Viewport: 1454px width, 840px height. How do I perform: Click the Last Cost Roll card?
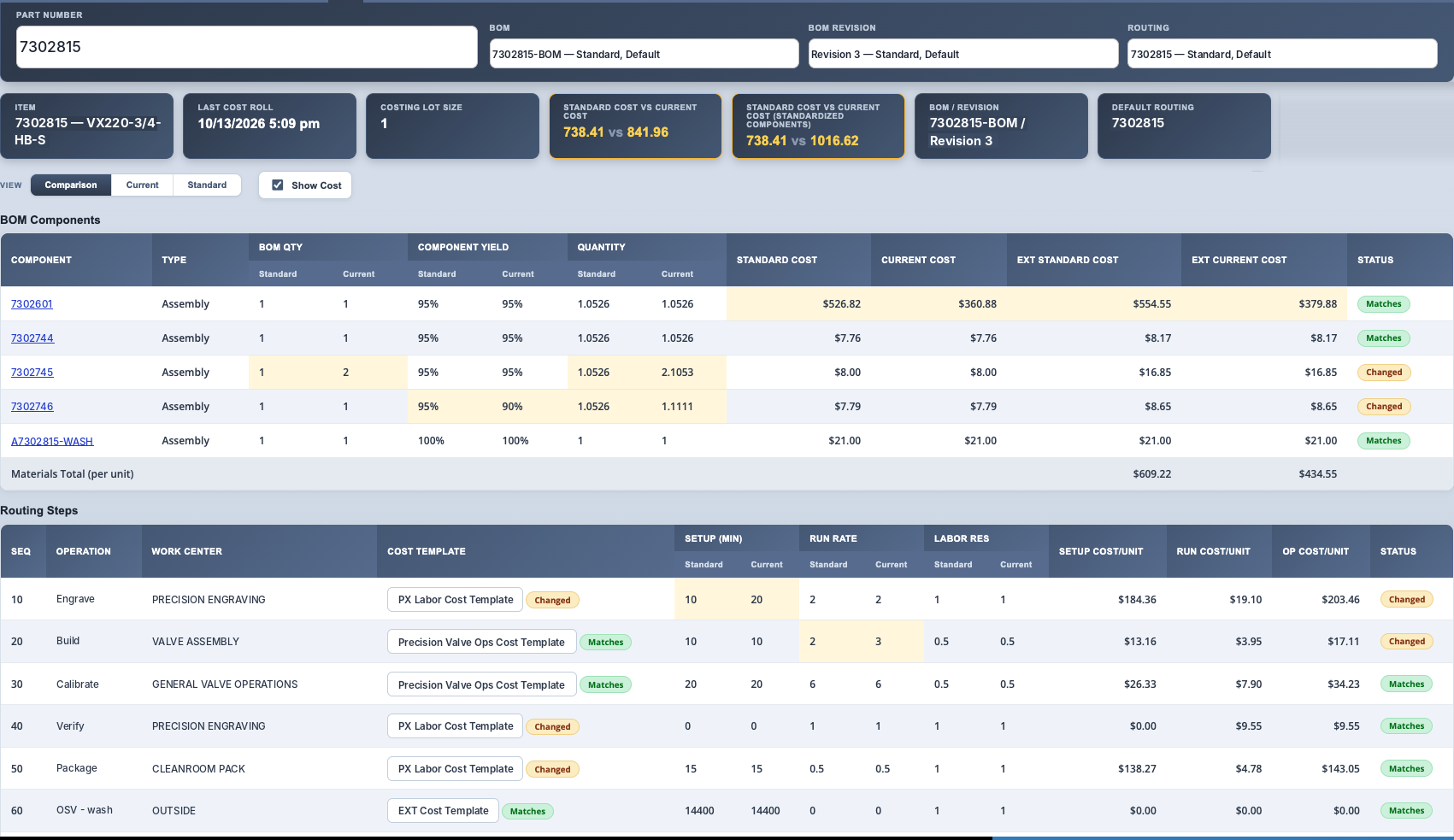click(269, 126)
